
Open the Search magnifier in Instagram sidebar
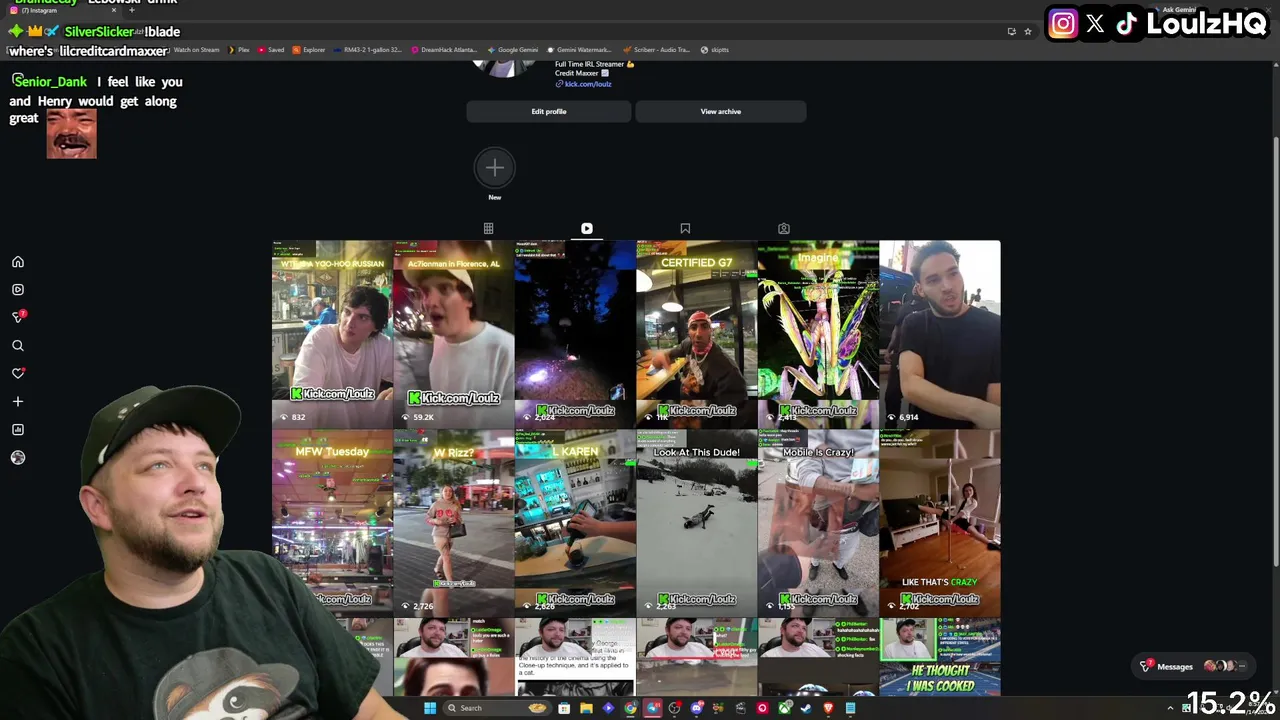pyautogui.click(x=18, y=346)
